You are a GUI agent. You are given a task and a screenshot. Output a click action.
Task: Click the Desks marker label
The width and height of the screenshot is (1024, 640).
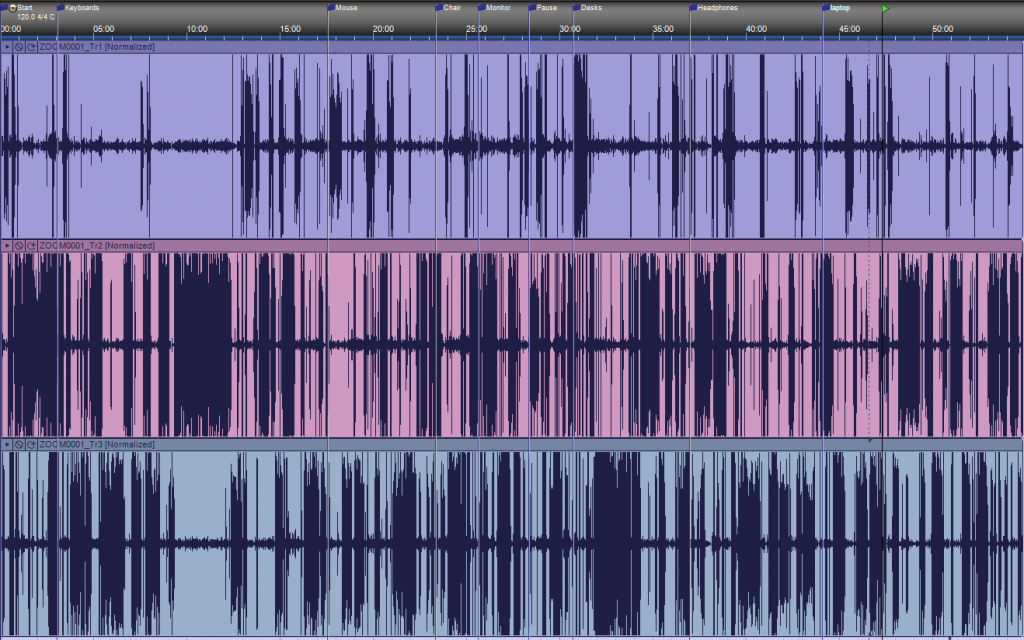click(593, 8)
